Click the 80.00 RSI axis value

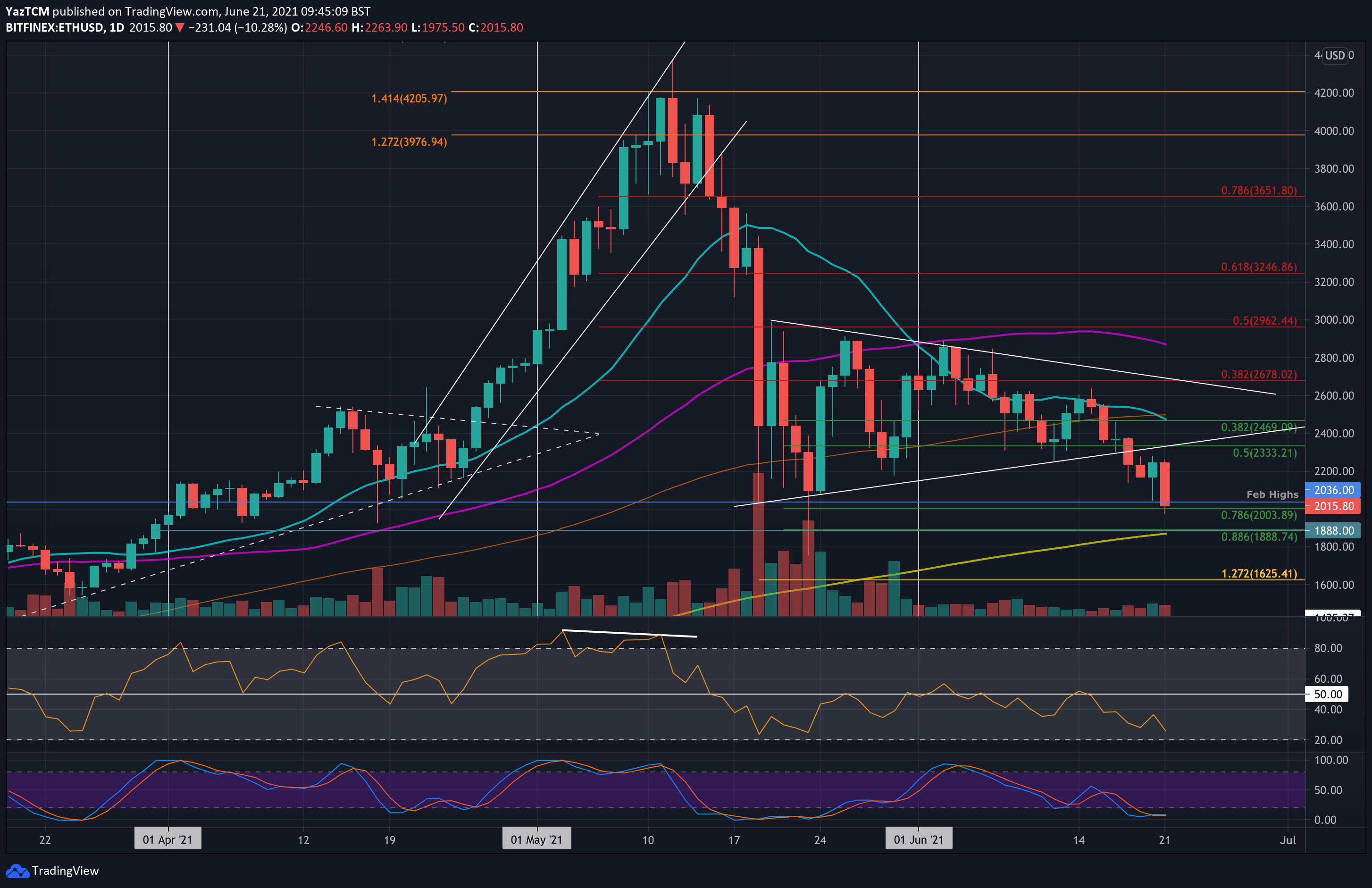[1328, 648]
